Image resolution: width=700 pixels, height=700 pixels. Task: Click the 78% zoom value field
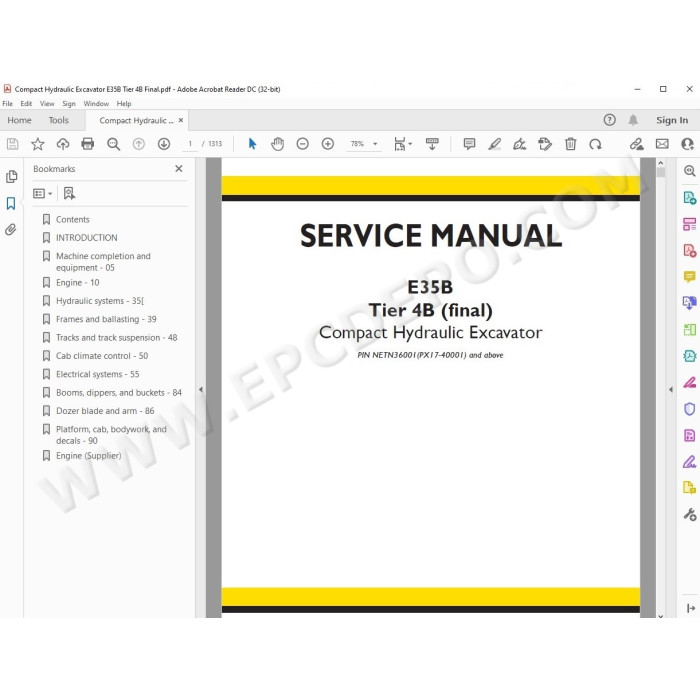[357, 144]
